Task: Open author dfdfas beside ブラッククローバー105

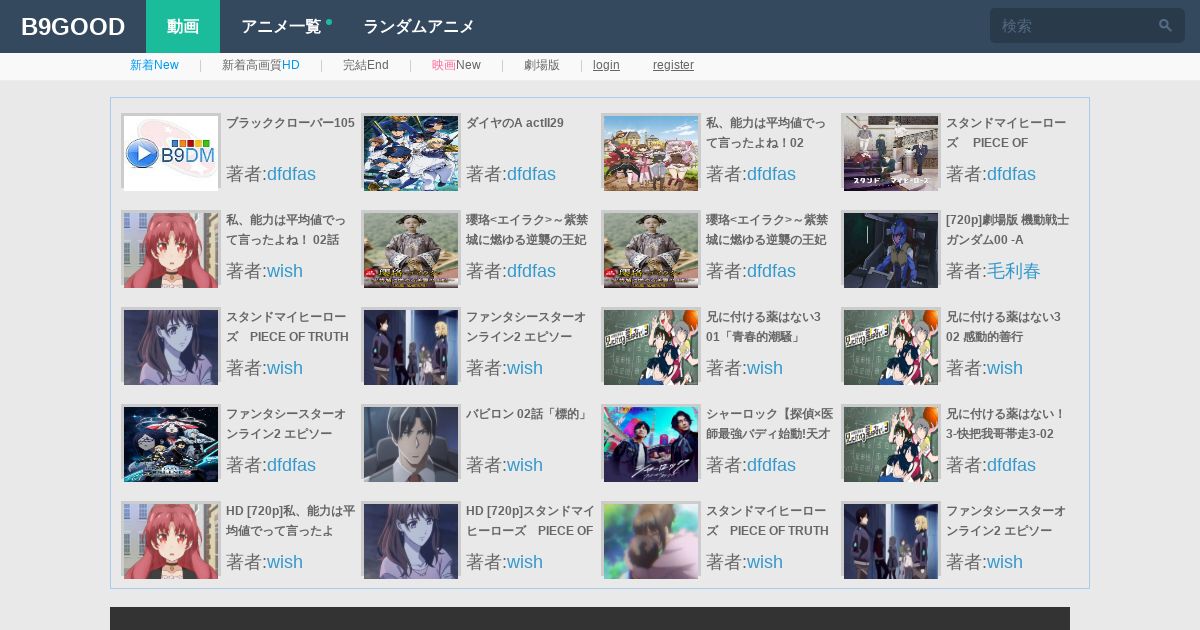Action: tap(291, 174)
